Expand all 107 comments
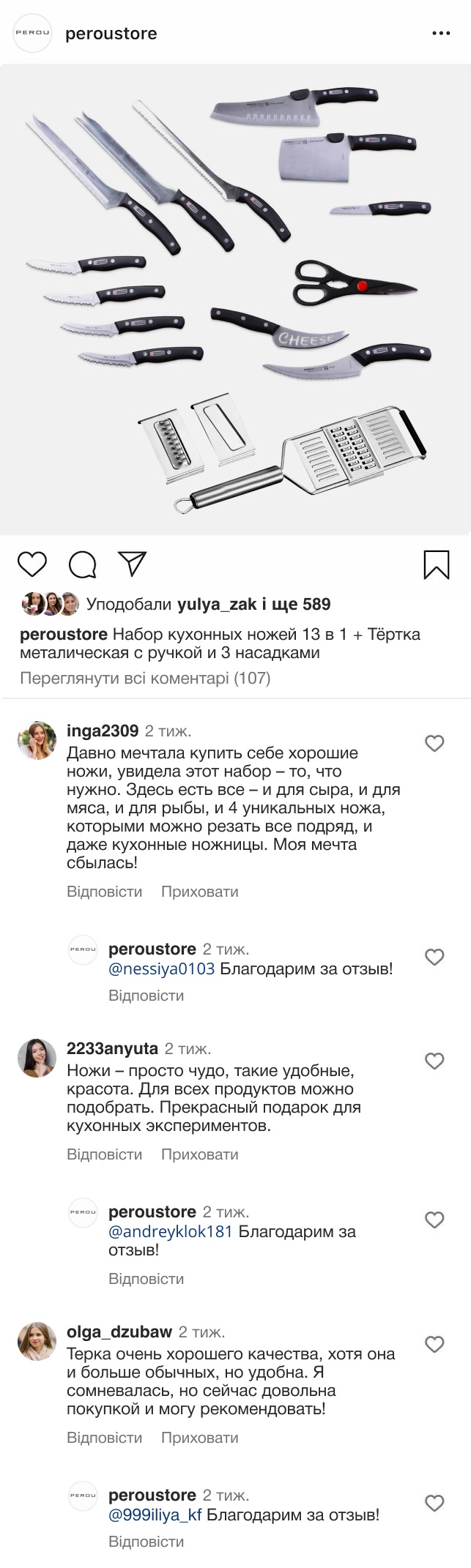 (145, 678)
